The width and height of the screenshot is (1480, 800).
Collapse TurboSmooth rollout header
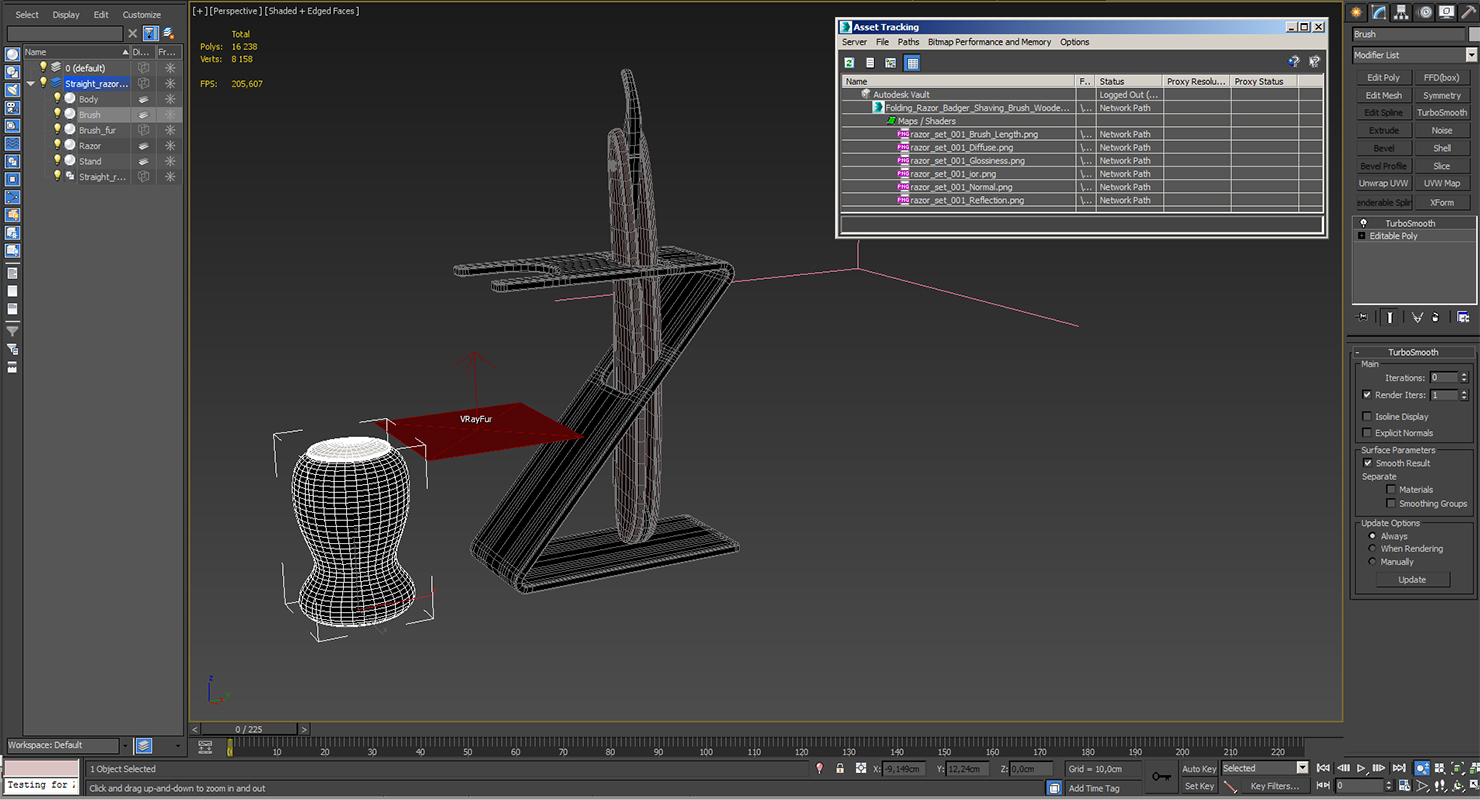click(x=1414, y=352)
